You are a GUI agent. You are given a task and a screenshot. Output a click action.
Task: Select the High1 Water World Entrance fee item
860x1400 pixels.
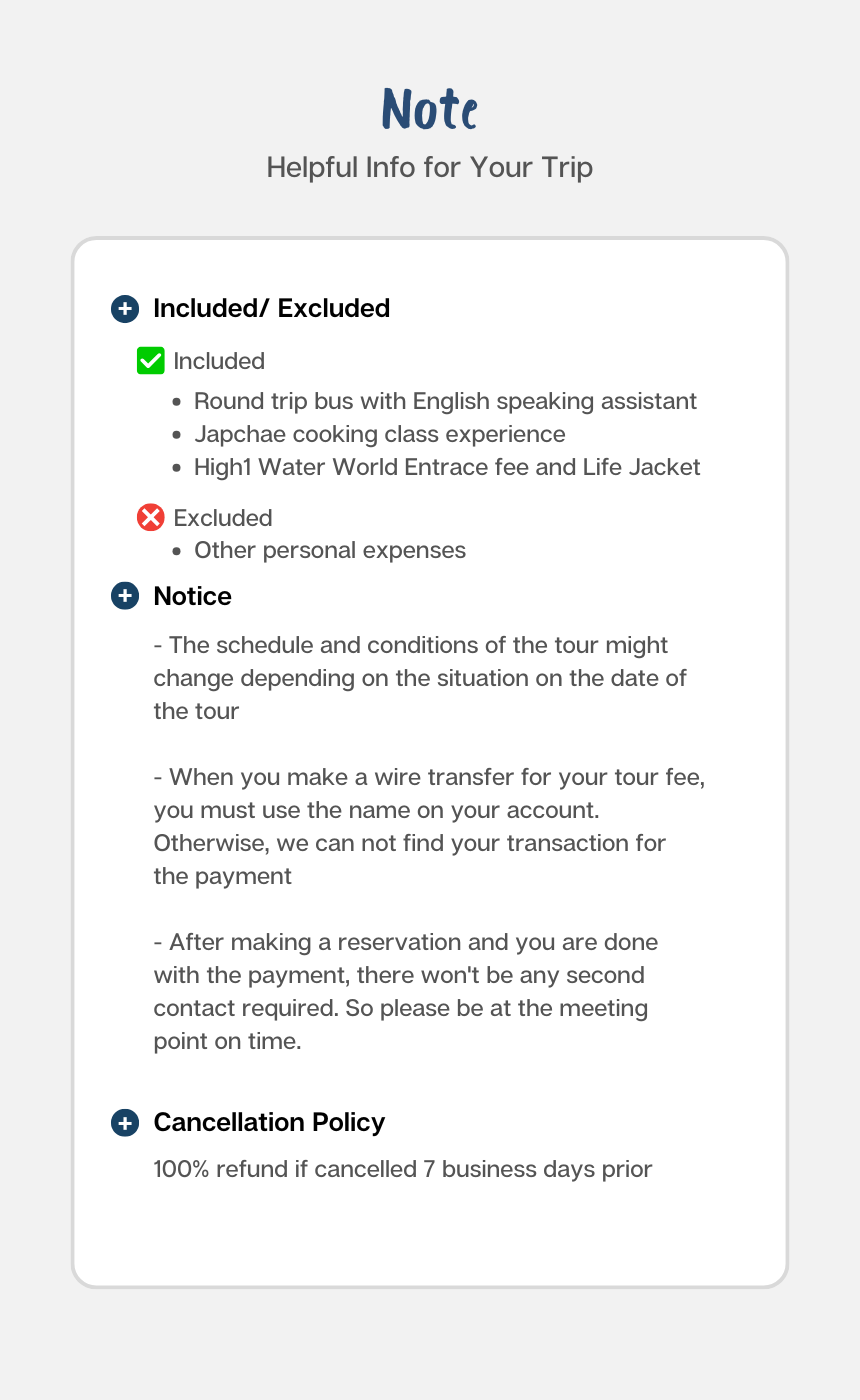447,467
